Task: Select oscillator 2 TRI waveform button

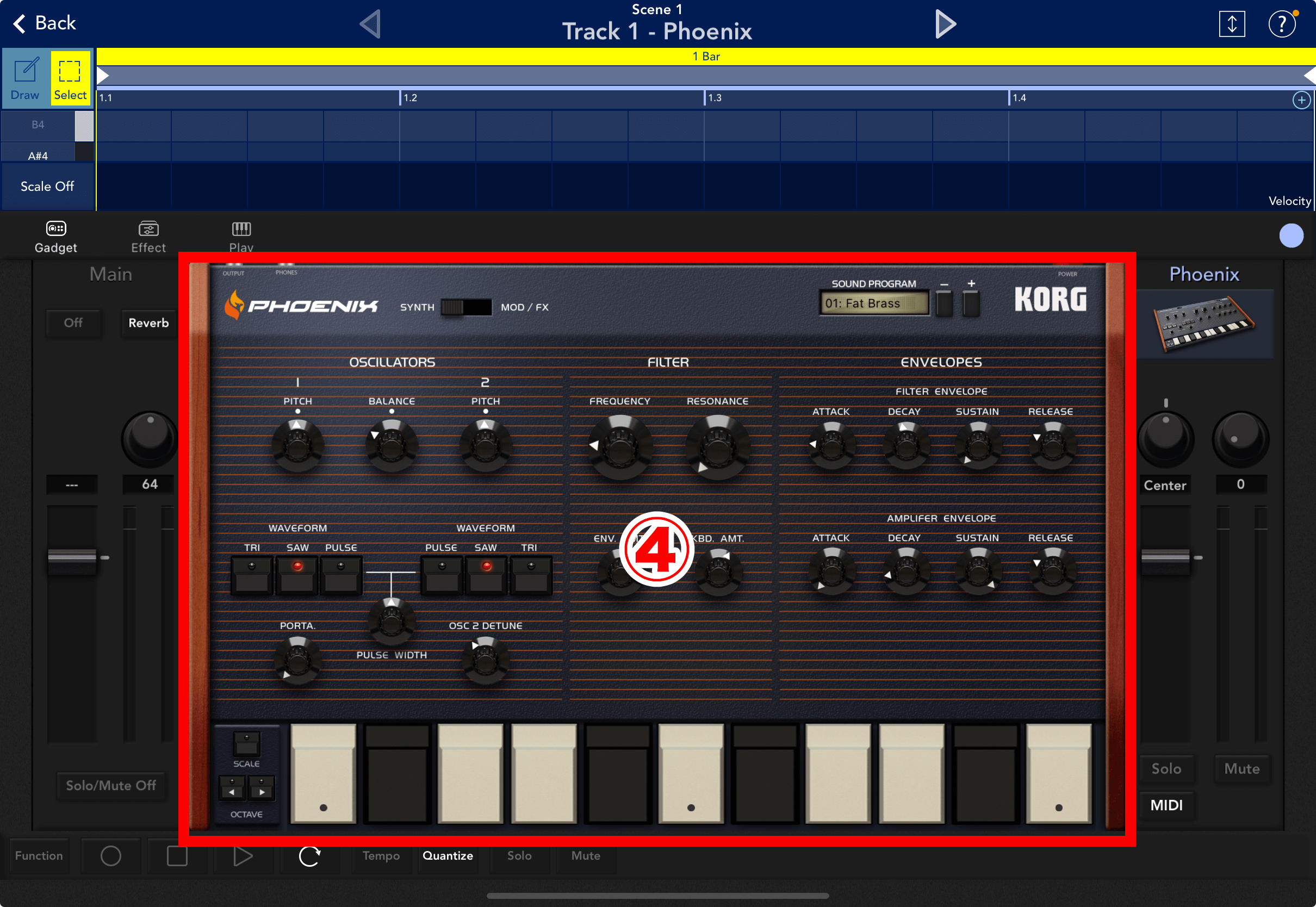Action: coord(531,575)
